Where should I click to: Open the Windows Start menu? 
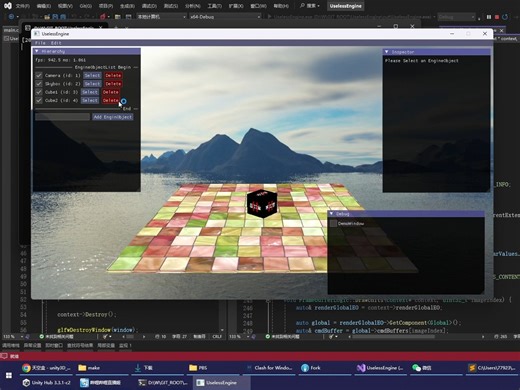pos(9,375)
